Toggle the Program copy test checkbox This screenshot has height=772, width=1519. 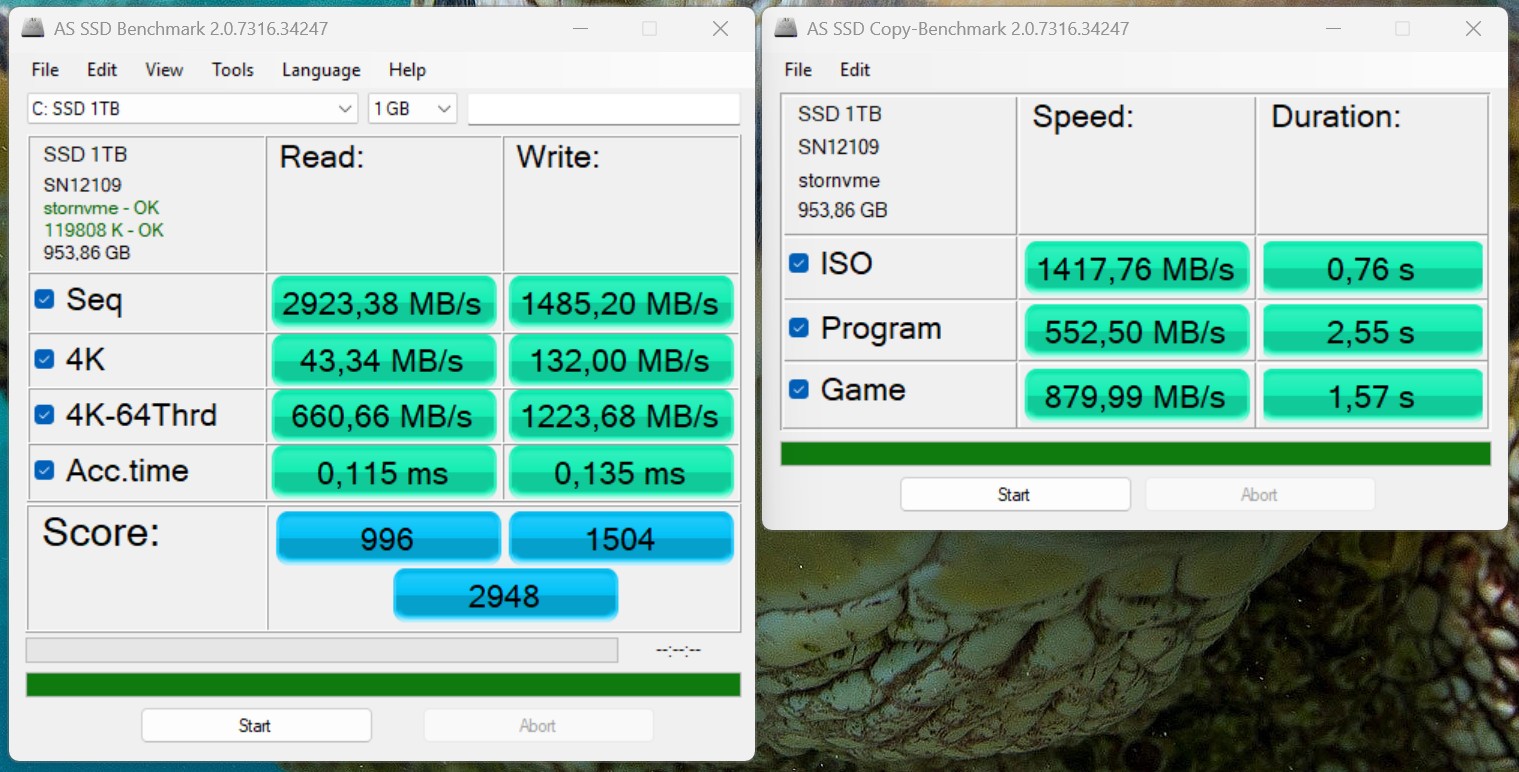[x=798, y=328]
